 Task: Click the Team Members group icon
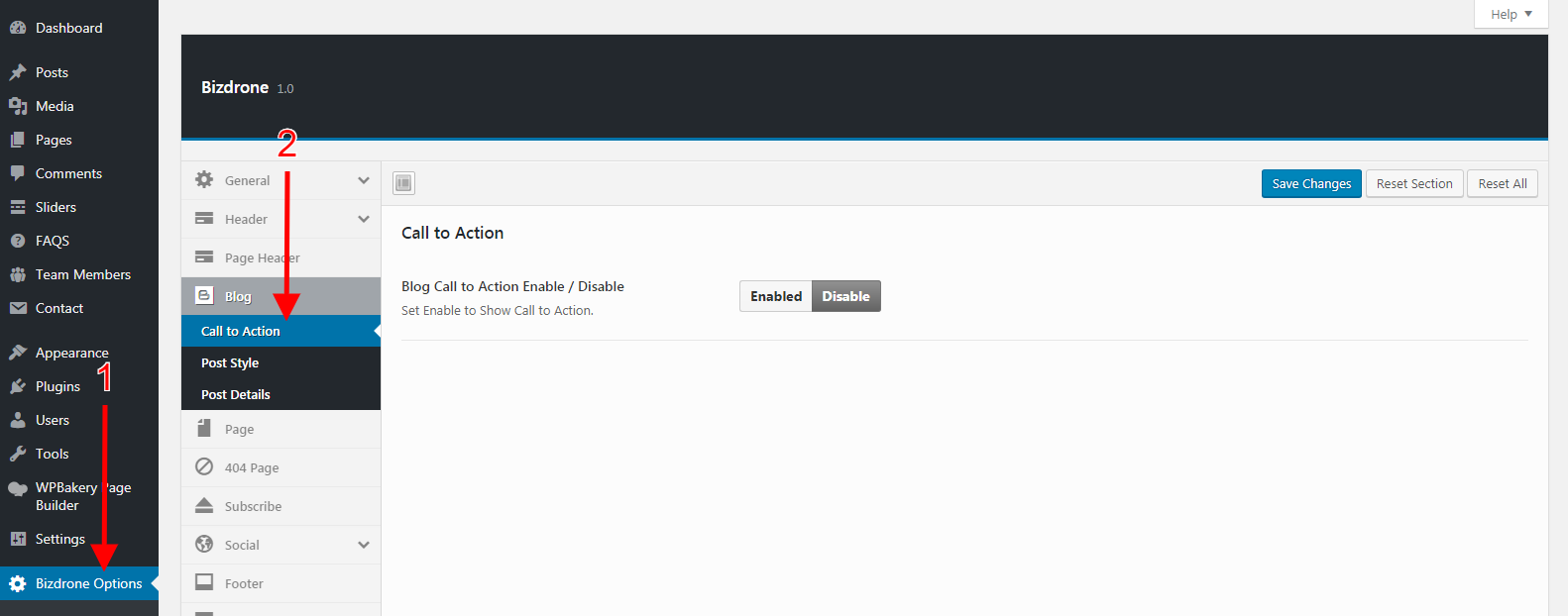[18, 274]
